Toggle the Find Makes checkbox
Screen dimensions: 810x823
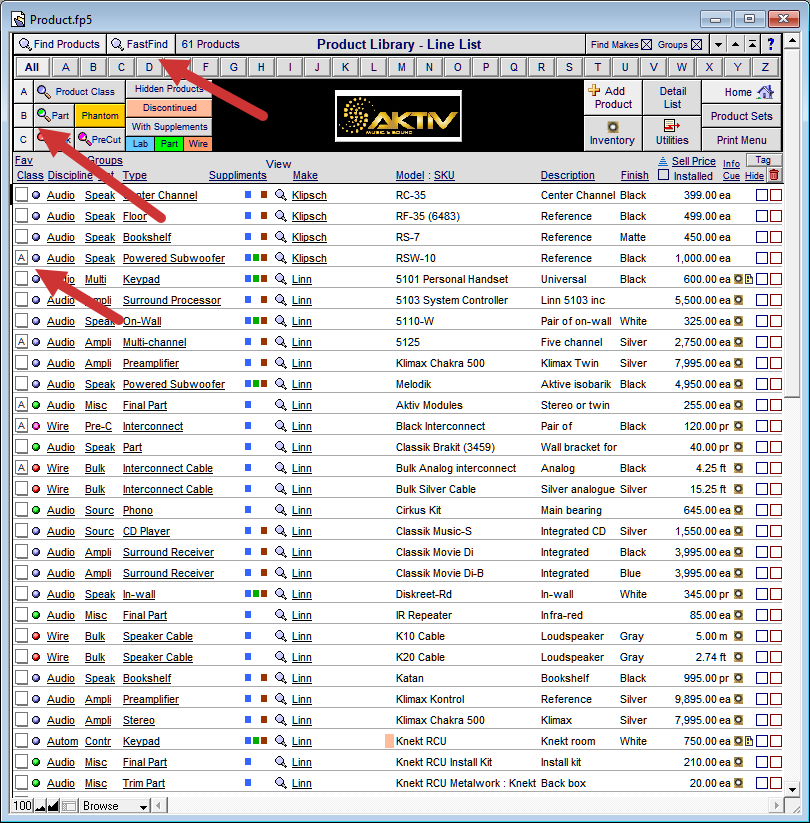pyautogui.click(x=647, y=45)
